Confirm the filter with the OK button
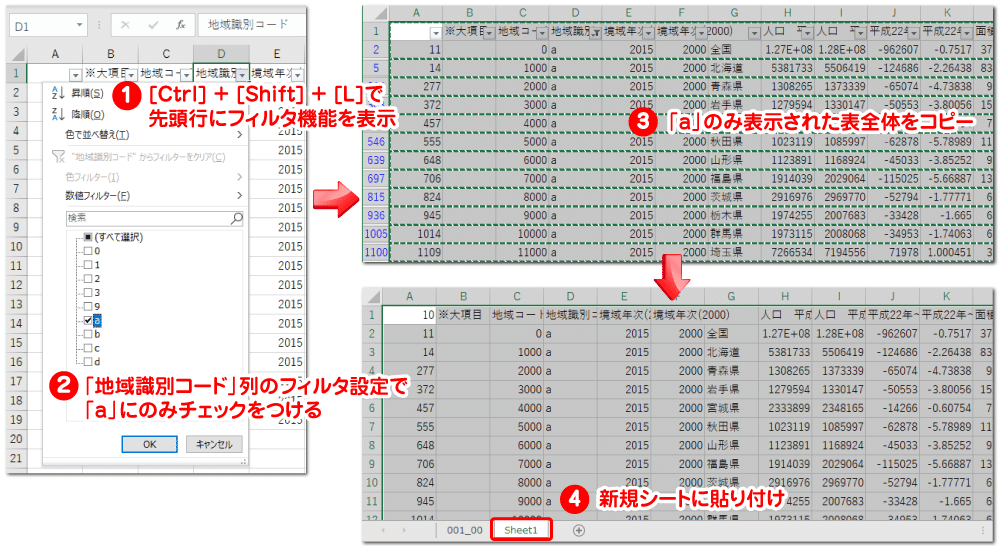 149,444
